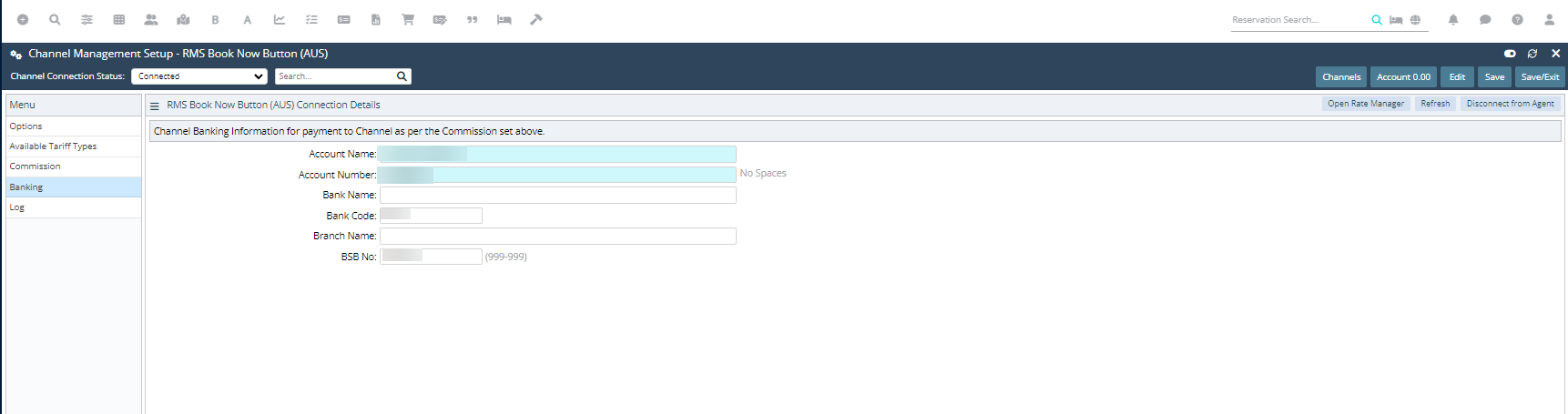Open the chat message bubble icon
The width and height of the screenshot is (1568, 414).
[1485, 19]
